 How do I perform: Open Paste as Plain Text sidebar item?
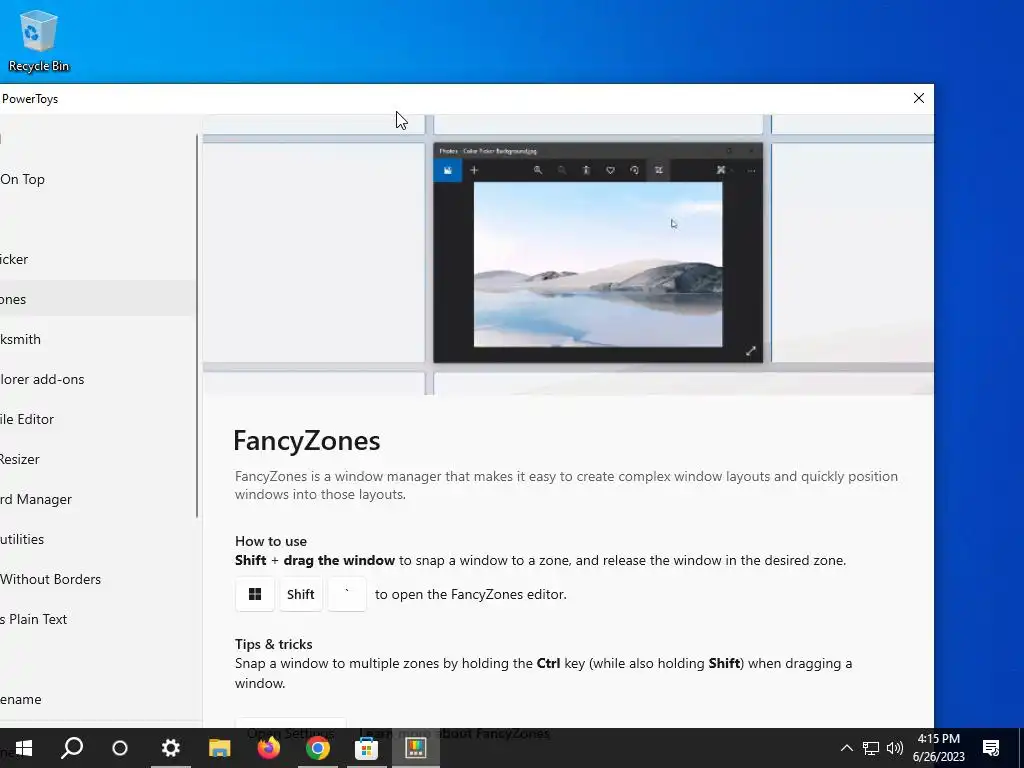[x=97, y=619]
